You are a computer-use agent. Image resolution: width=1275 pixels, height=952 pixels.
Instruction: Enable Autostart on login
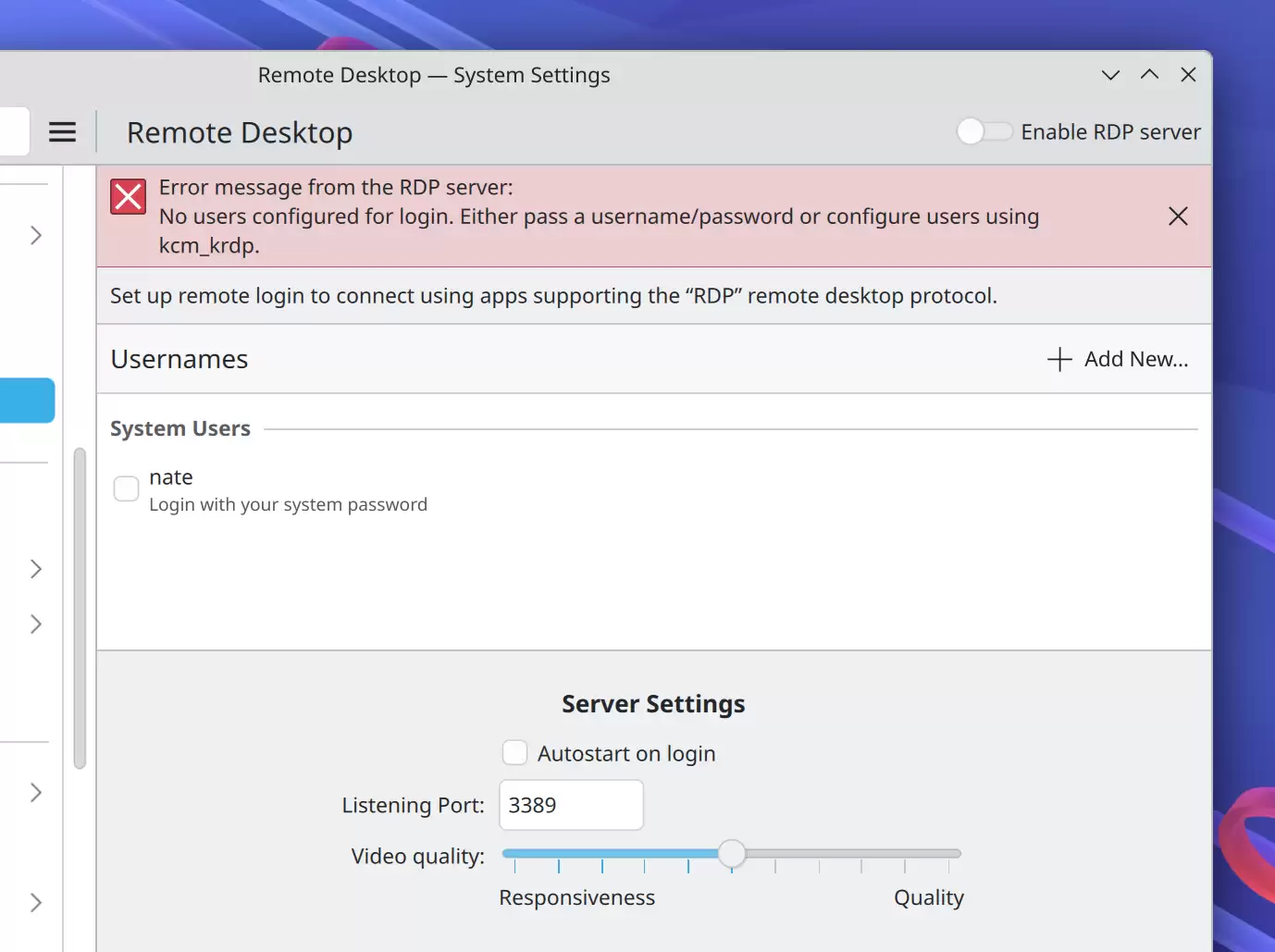(x=514, y=752)
